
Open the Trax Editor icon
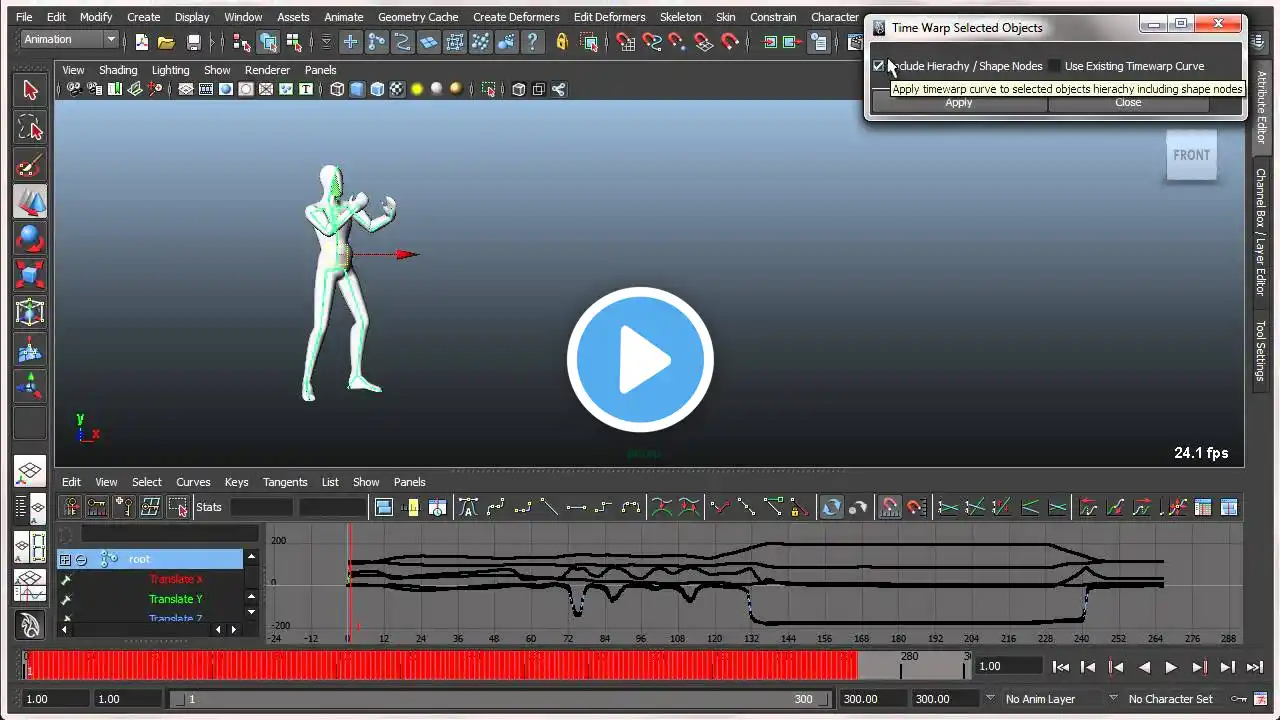(x=1229, y=507)
